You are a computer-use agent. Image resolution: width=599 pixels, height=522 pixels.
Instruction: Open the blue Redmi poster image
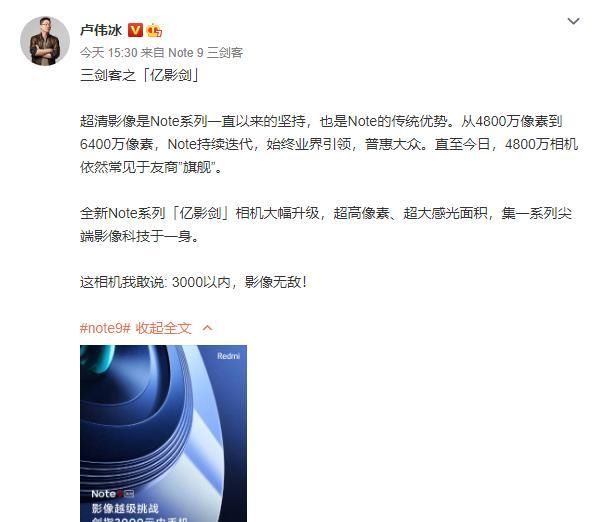pos(164,433)
